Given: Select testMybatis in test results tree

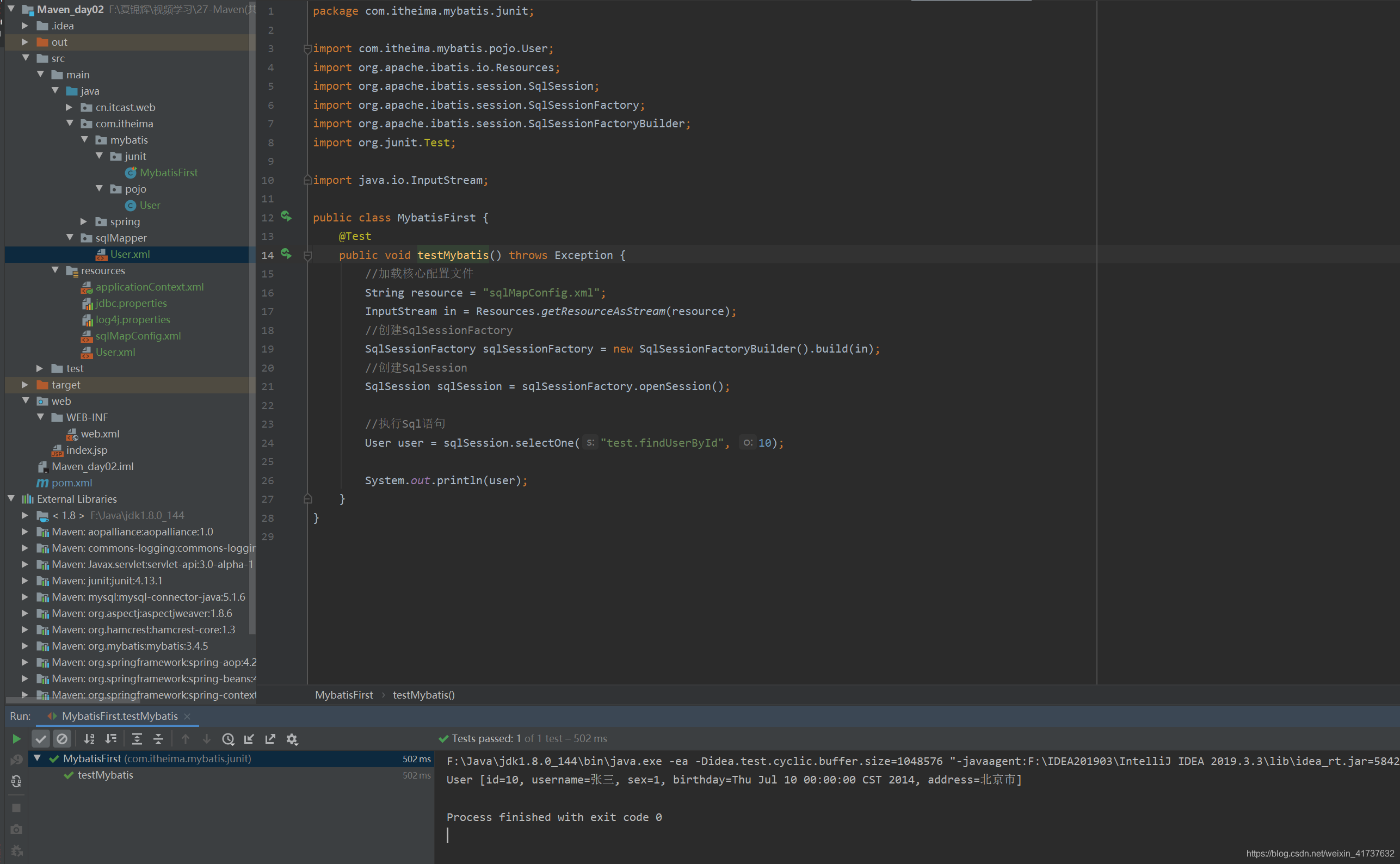Looking at the screenshot, I should coord(105,775).
